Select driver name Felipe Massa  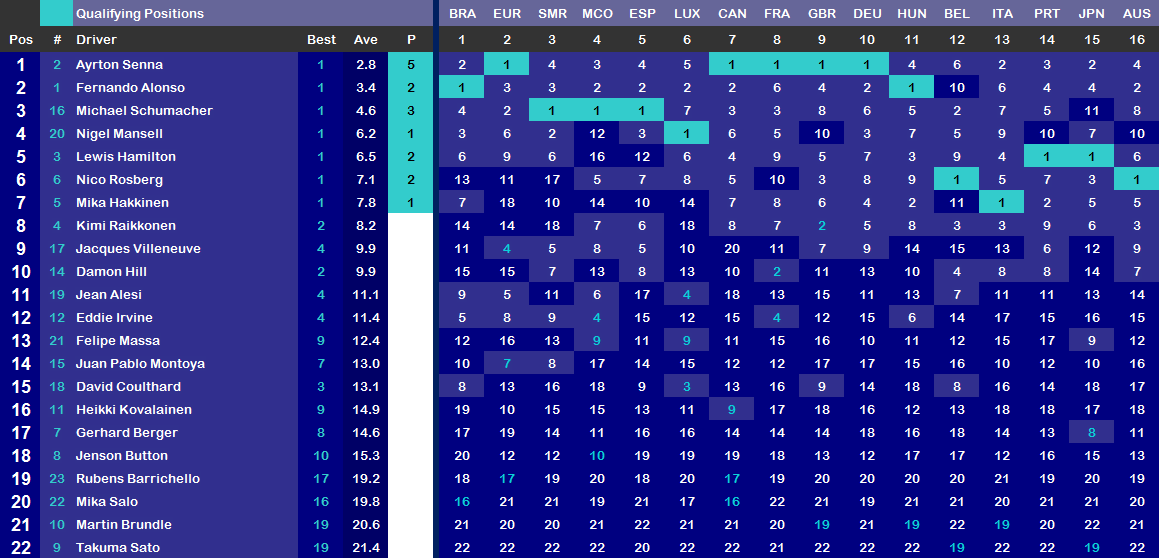(x=118, y=341)
